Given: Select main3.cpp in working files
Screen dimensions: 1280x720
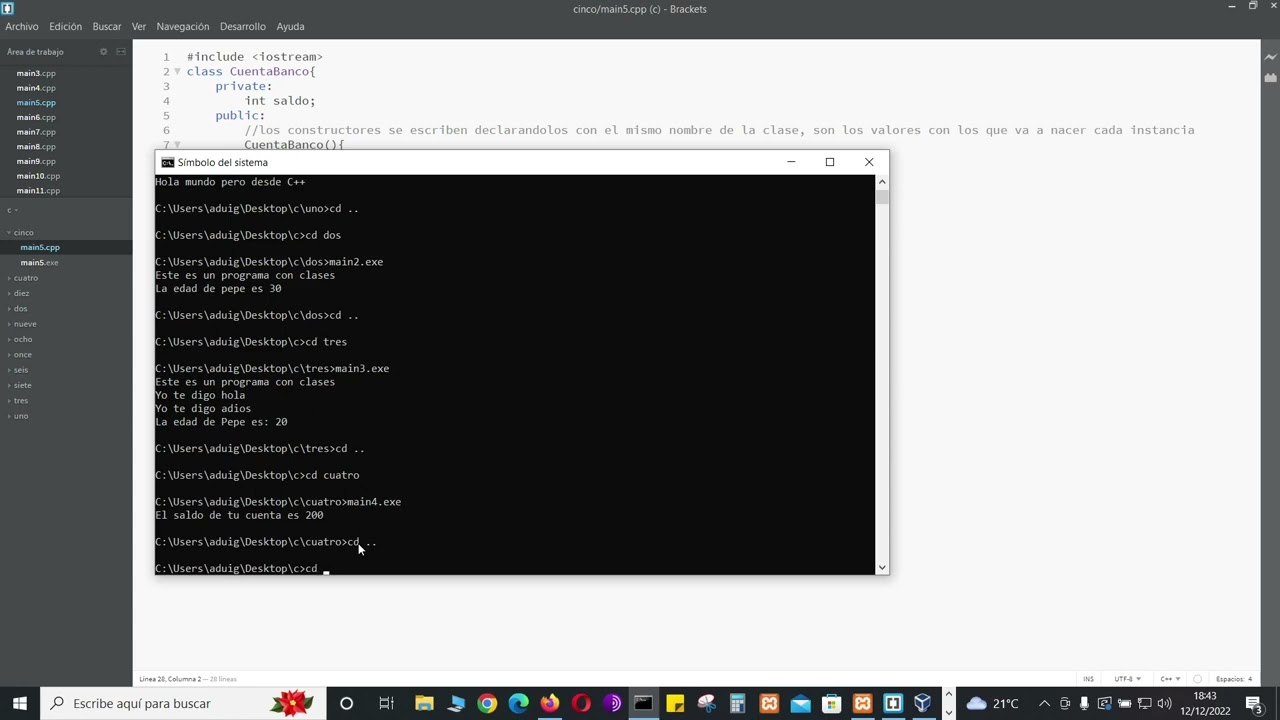Looking at the screenshot, I should [36, 73].
